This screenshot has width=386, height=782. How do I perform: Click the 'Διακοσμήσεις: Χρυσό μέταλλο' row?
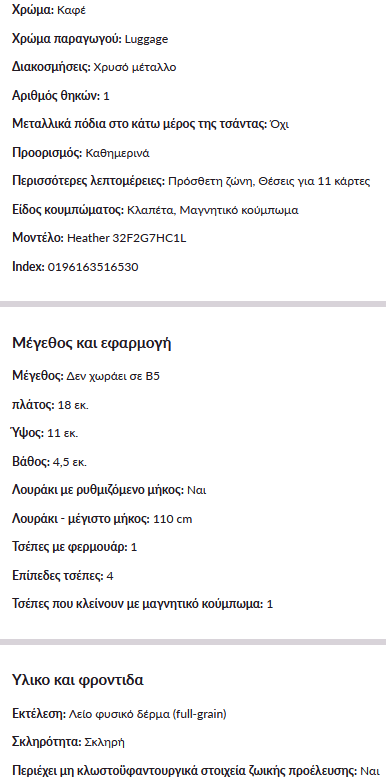click(94, 67)
